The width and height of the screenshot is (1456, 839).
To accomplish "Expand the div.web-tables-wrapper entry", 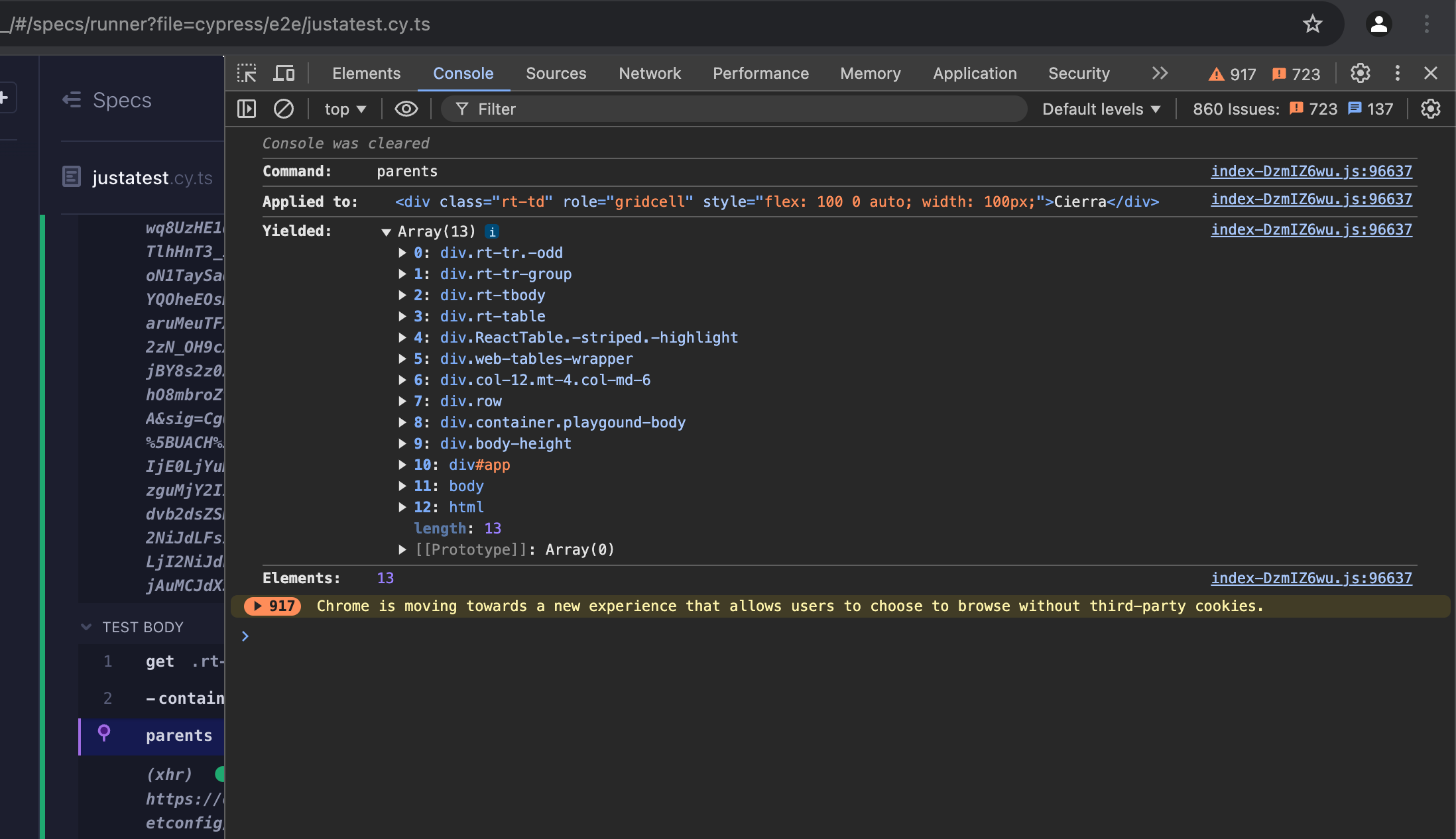I will pyautogui.click(x=402, y=359).
